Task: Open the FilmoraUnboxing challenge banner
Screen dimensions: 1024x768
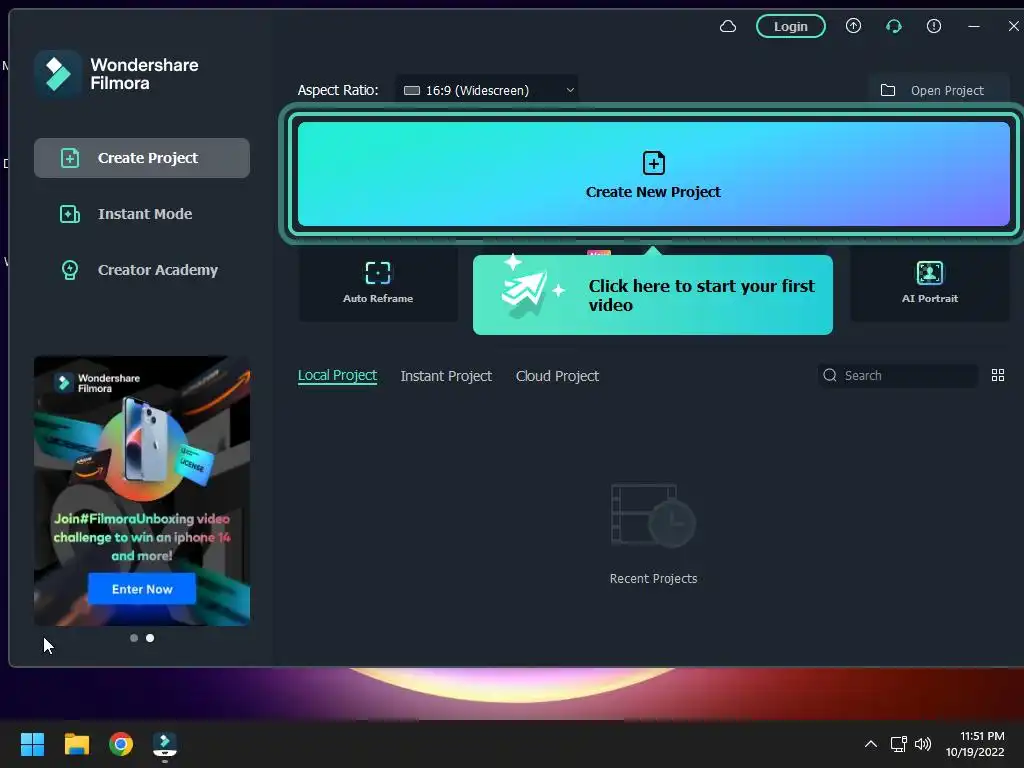Action: pos(142,490)
